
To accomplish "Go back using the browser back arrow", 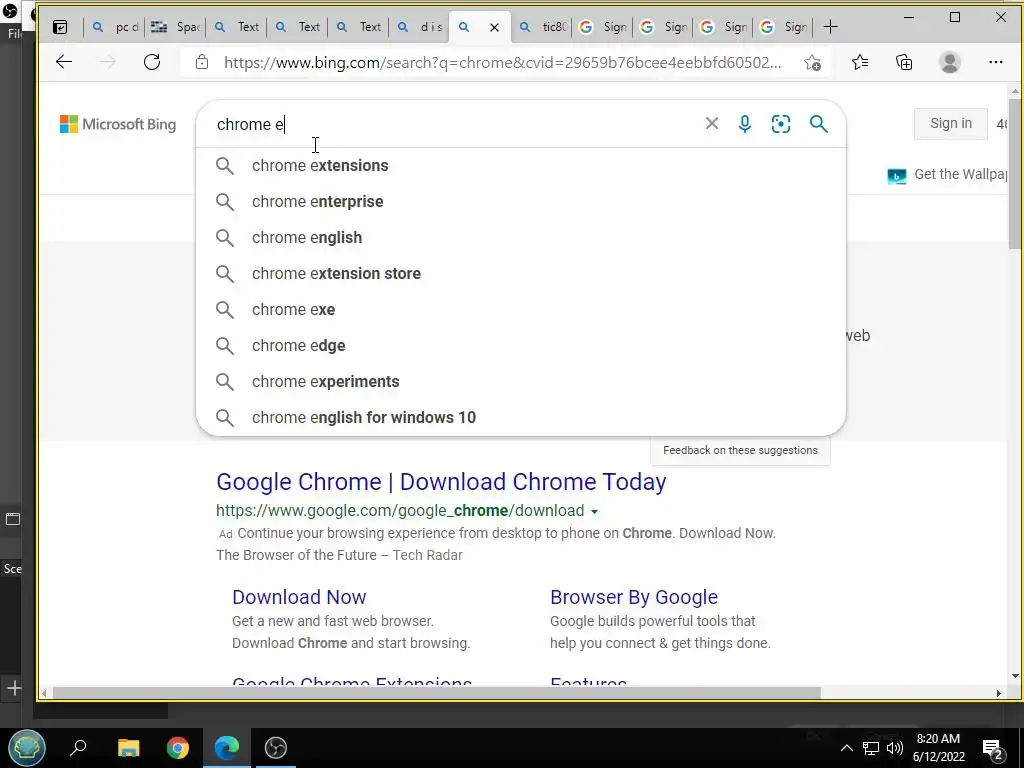I will (63, 62).
